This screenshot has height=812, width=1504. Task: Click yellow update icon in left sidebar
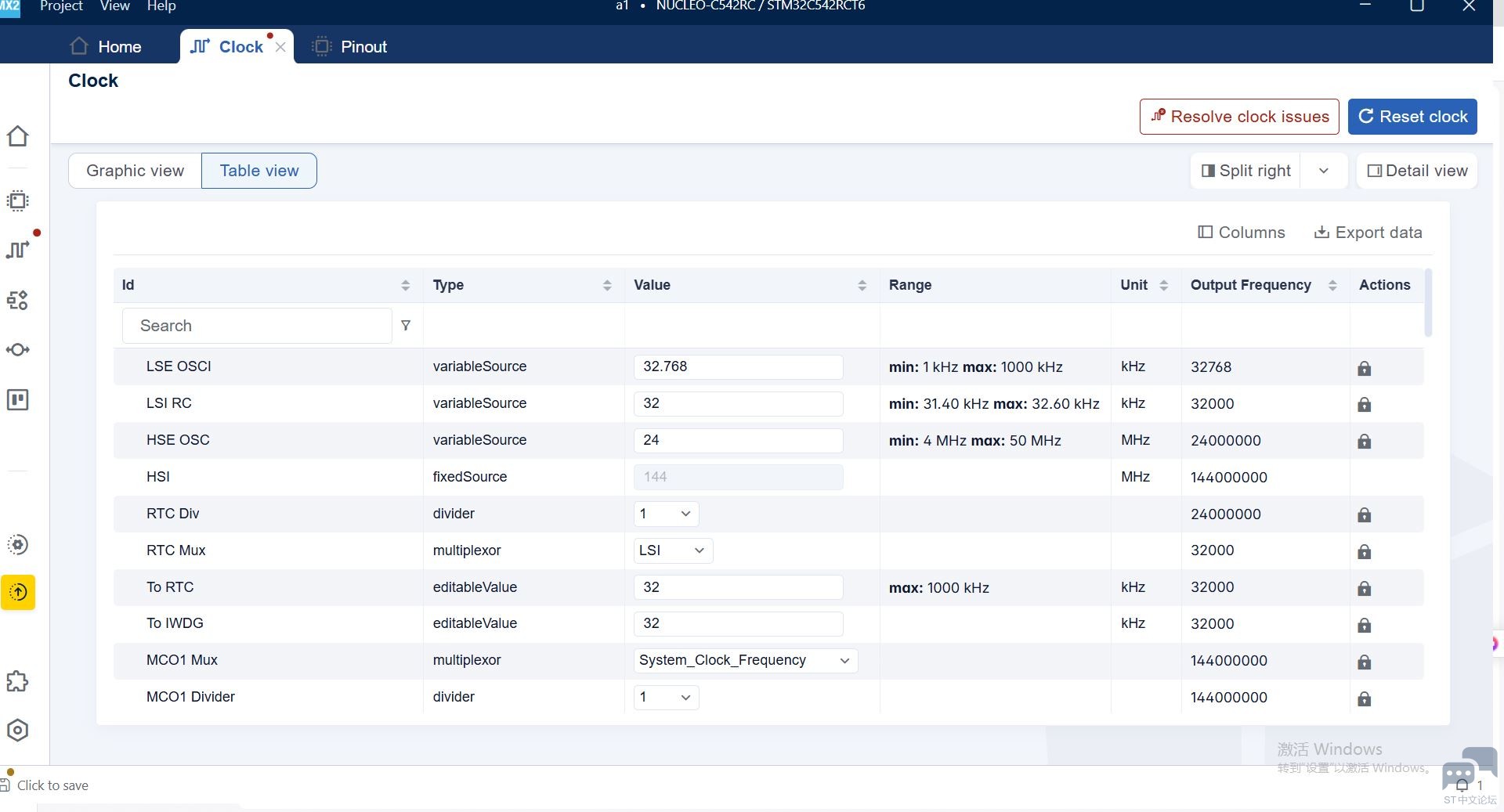pyautogui.click(x=18, y=593)
